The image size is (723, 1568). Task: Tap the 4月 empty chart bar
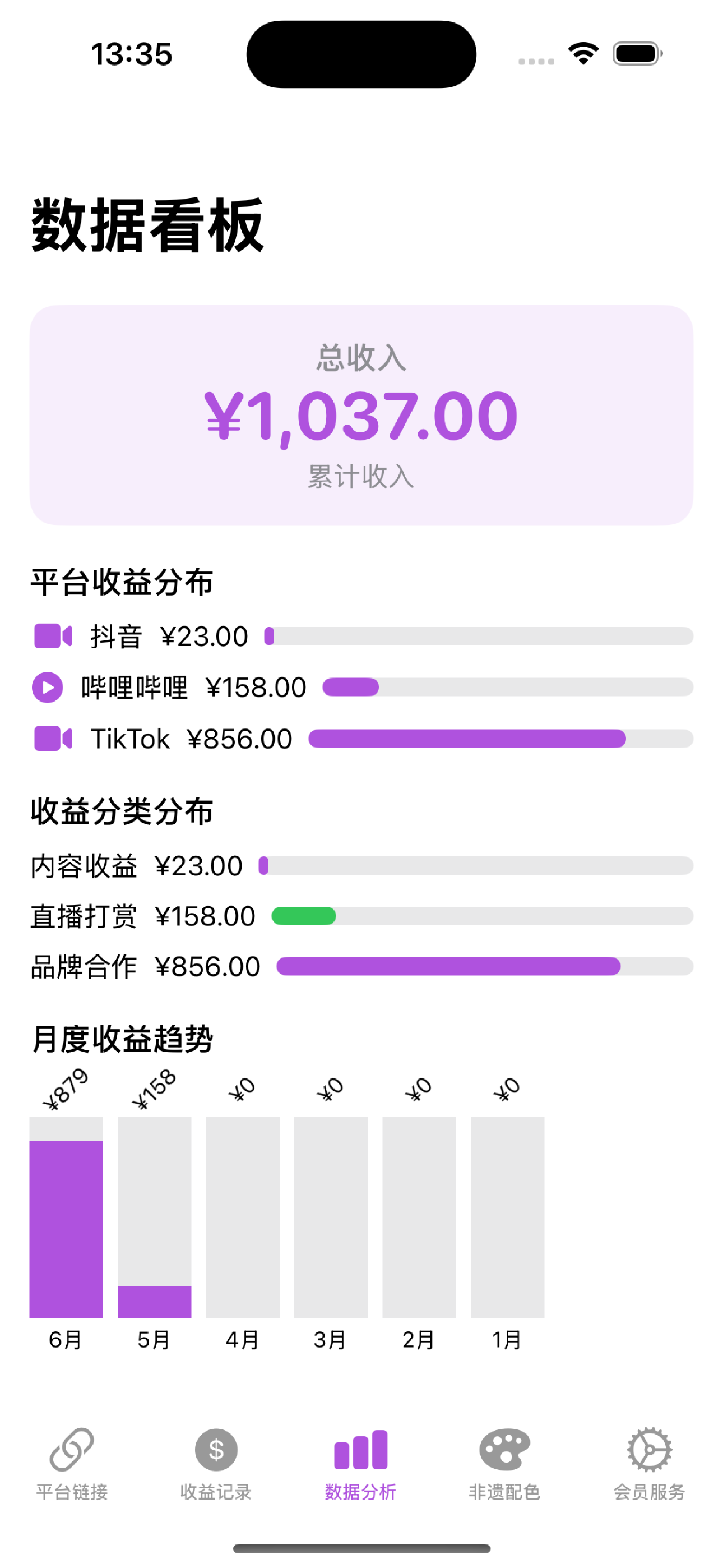(243, 1216)
